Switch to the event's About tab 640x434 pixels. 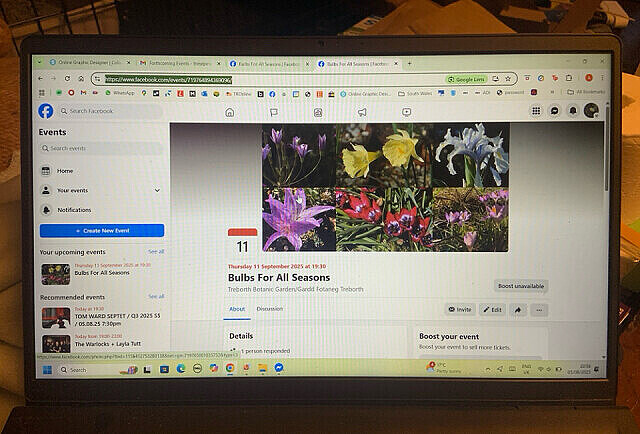click(237, 309)
